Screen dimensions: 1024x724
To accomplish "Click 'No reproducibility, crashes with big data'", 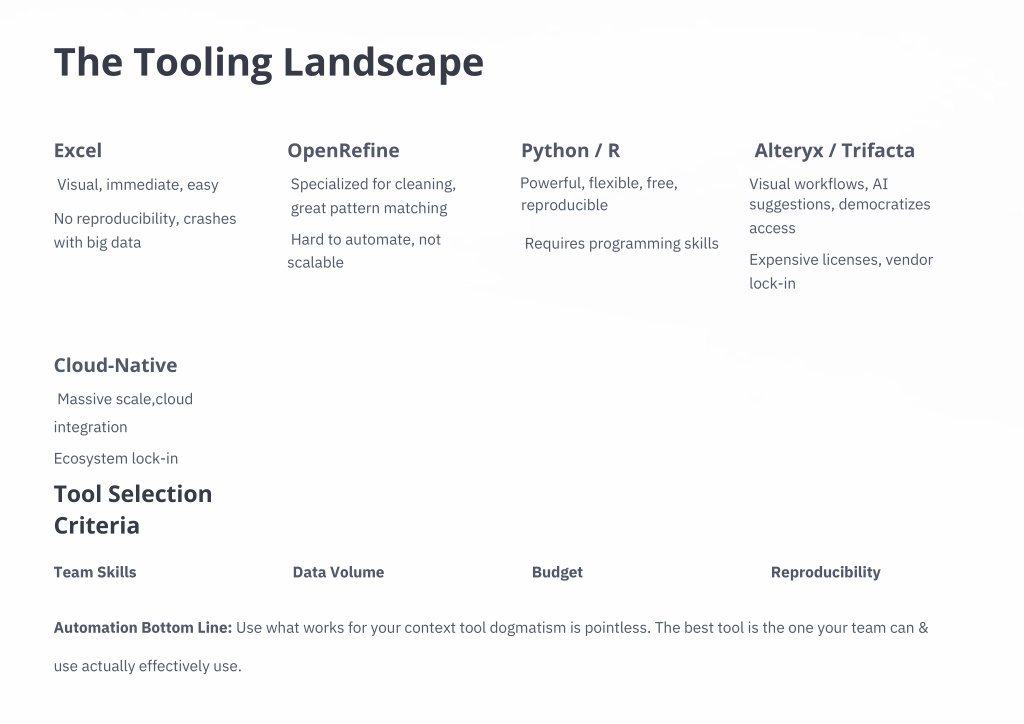I will [x=145, y=230].
